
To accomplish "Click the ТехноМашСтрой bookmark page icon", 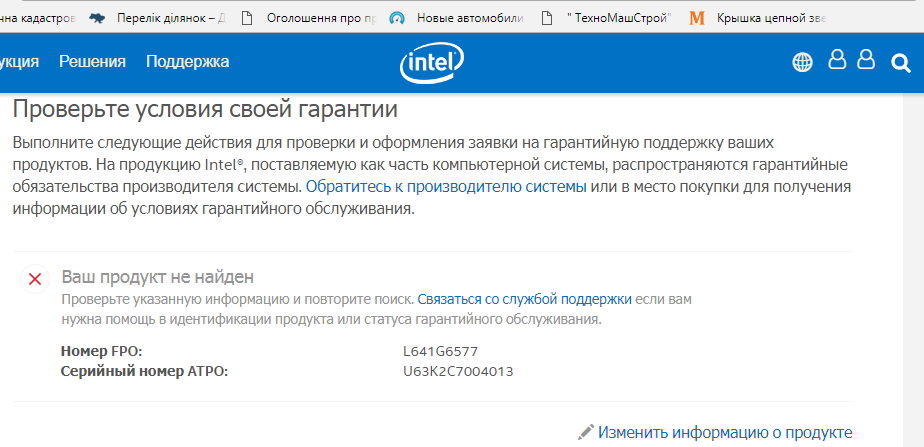I will 547,18.
